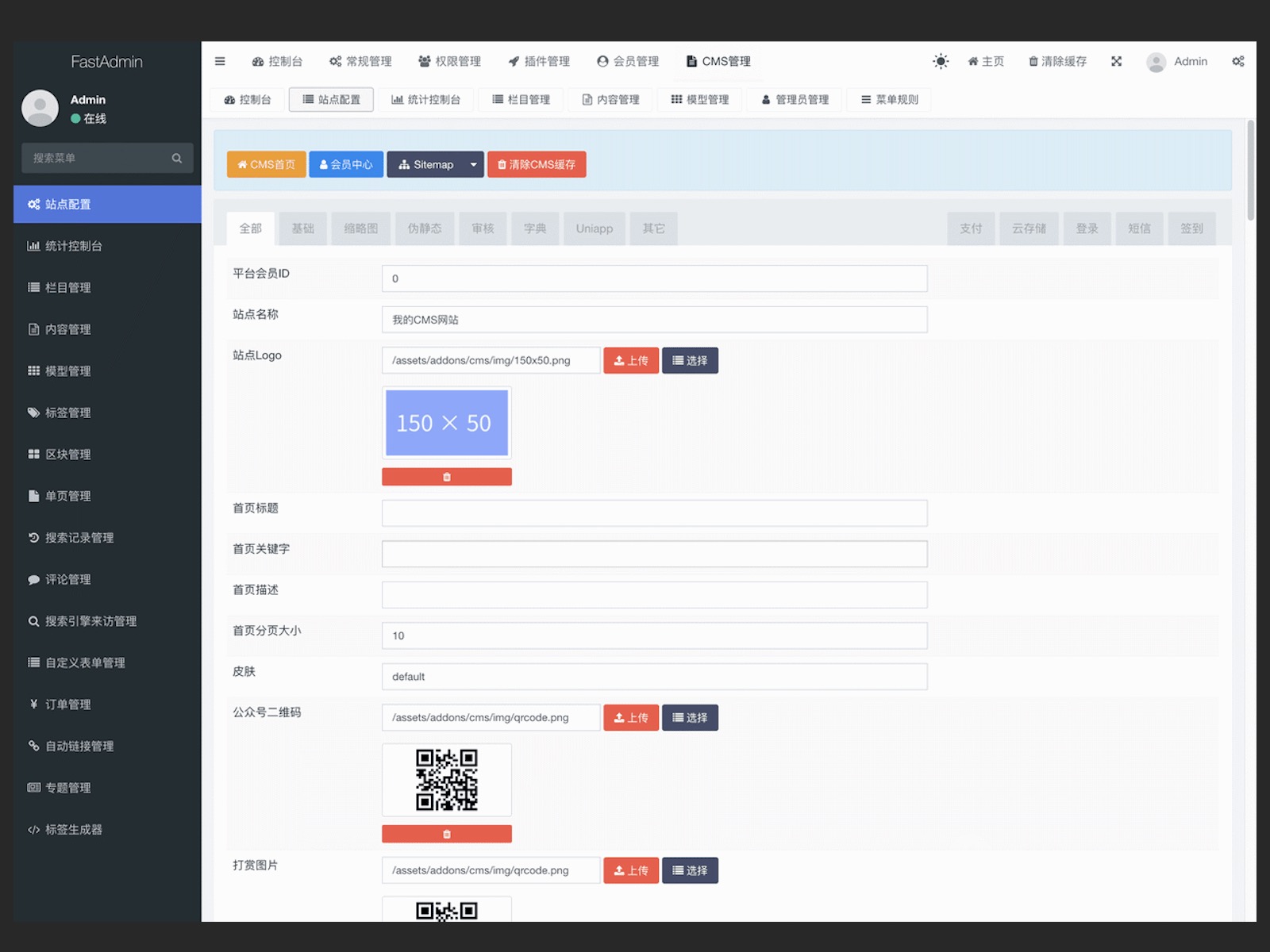Open the 控制台 top menu
This screenshot has height=952, width=1270.
[x=277, y=61]
